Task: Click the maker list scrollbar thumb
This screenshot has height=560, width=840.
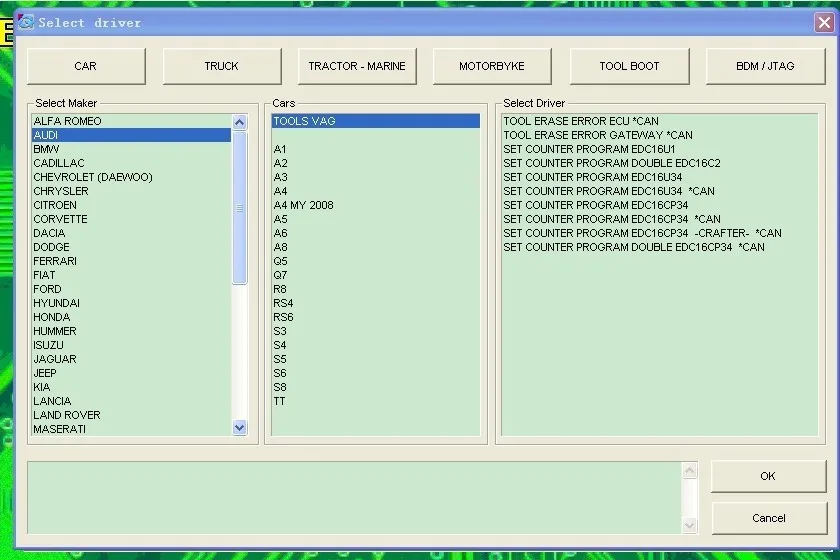Action: pyautogui.click(x=239, y=207)
